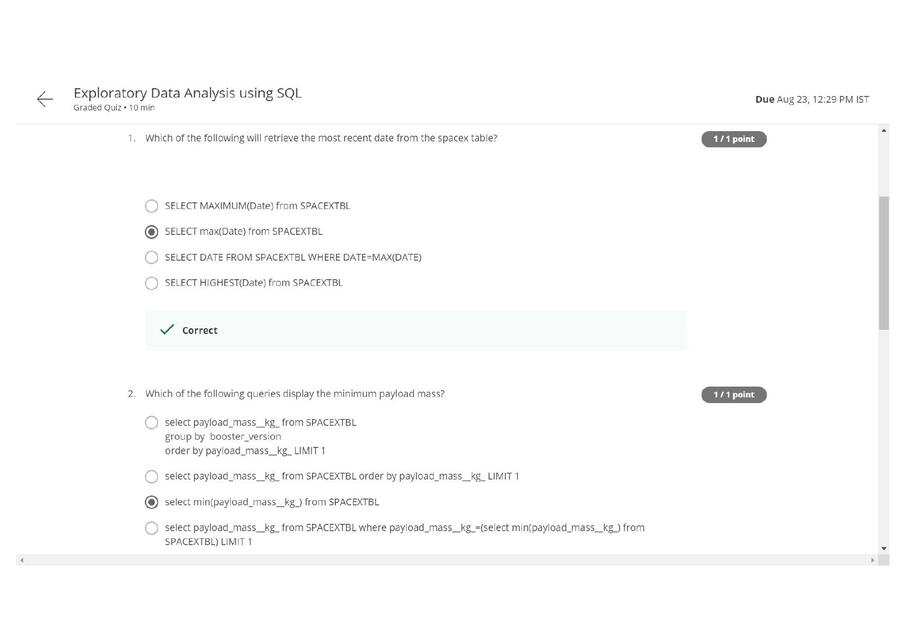The width and height of the screenshot is (906, 640).
Task: Open the quiz title "Exploratory Data Analysis using SQL"
Action: tap(185, 92)
